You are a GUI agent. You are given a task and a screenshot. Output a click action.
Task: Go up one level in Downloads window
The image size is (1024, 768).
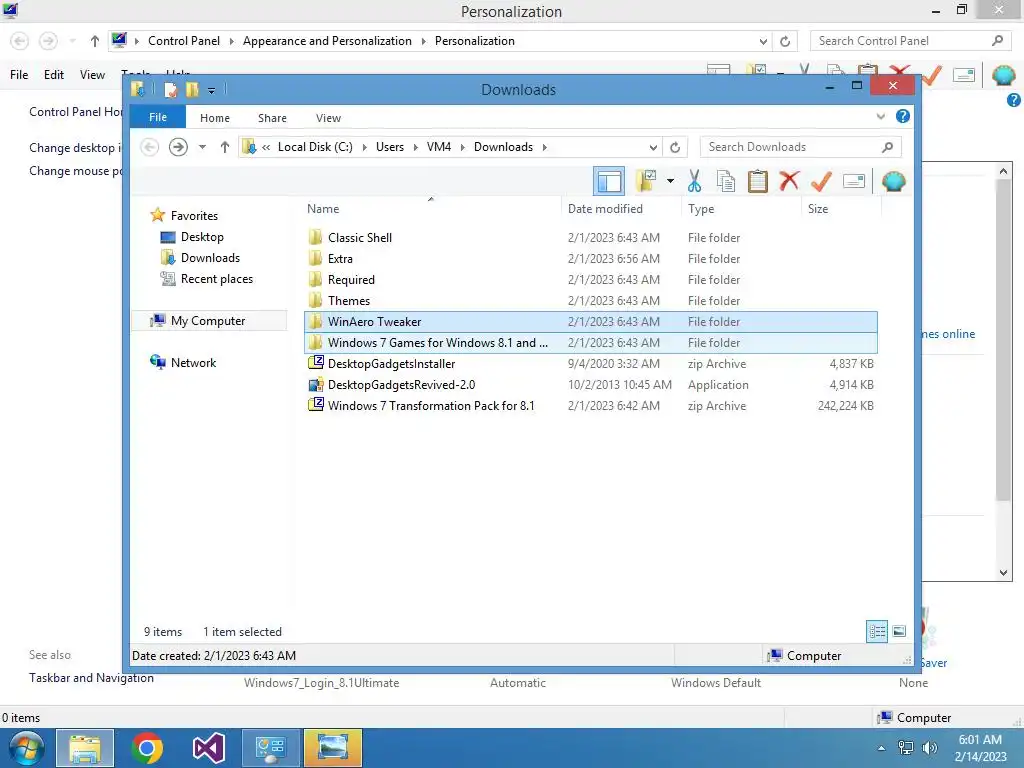tap(225, 147)
